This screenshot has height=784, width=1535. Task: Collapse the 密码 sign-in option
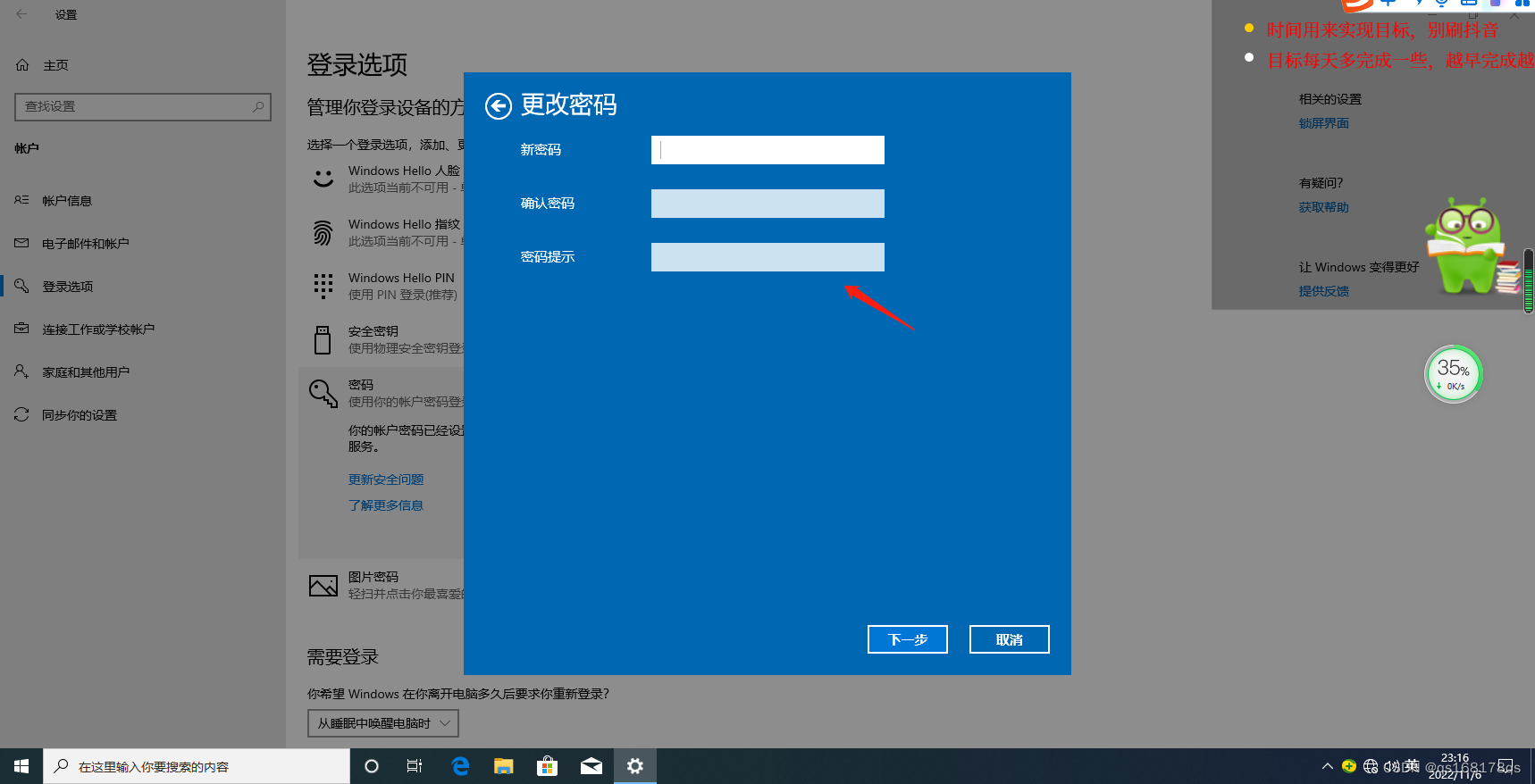pyautogui.click(x=385, y=393)
